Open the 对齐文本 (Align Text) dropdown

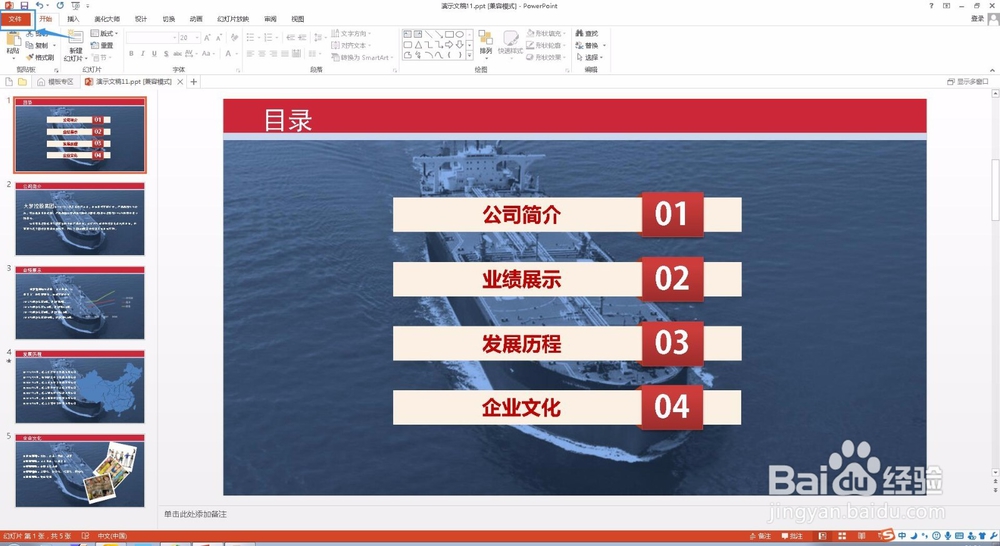351,45
